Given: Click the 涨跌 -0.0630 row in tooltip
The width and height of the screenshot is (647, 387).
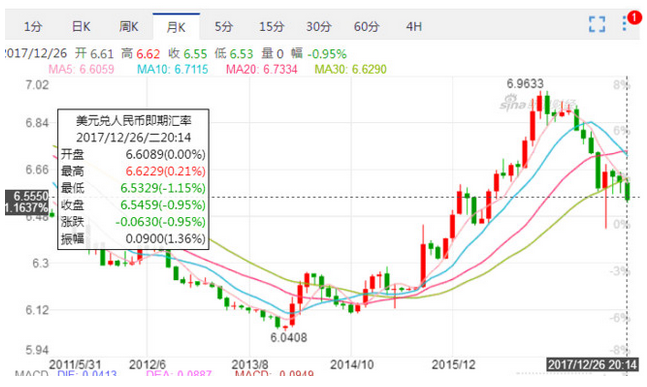Looking at the screenshot, I should (133, 222).
